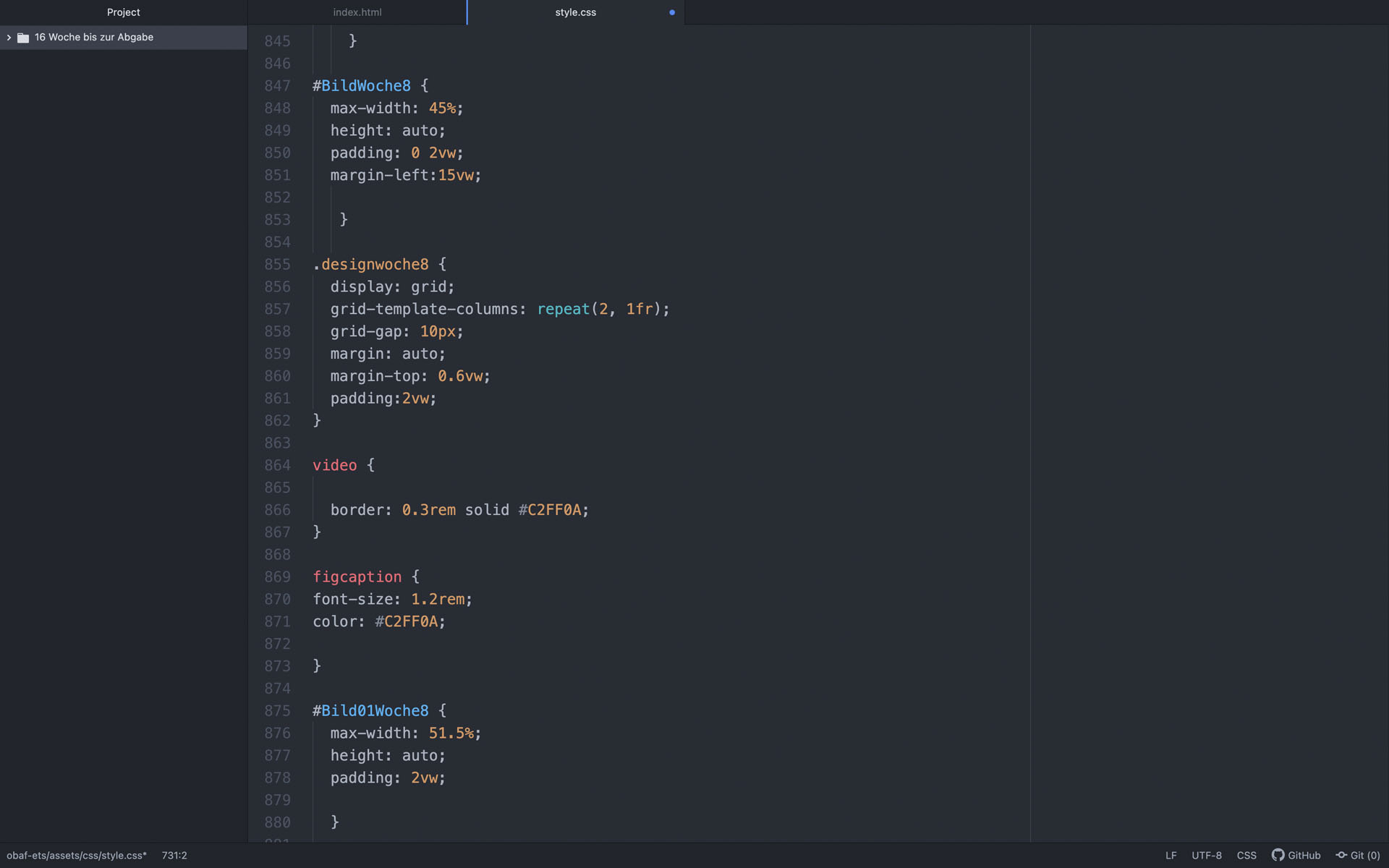Image resolution: width=1389 pixels, height=868 pixels.
Task: Place cursor on 'video' selector
Action: [335, 465]
